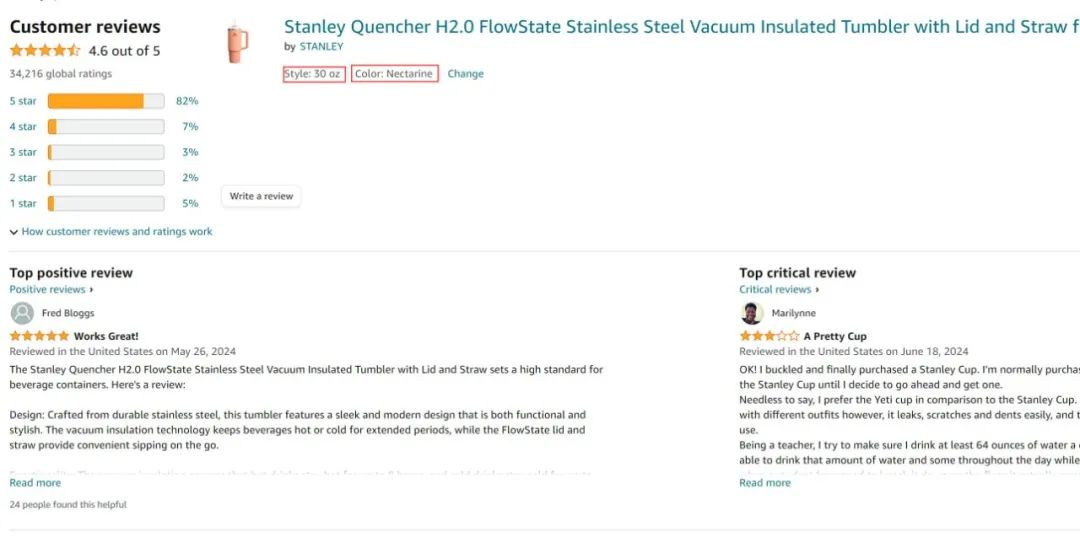This screenshot has width=1080, height=538.
Task: Click Change to switch style or color
Action: click(465, 74)
